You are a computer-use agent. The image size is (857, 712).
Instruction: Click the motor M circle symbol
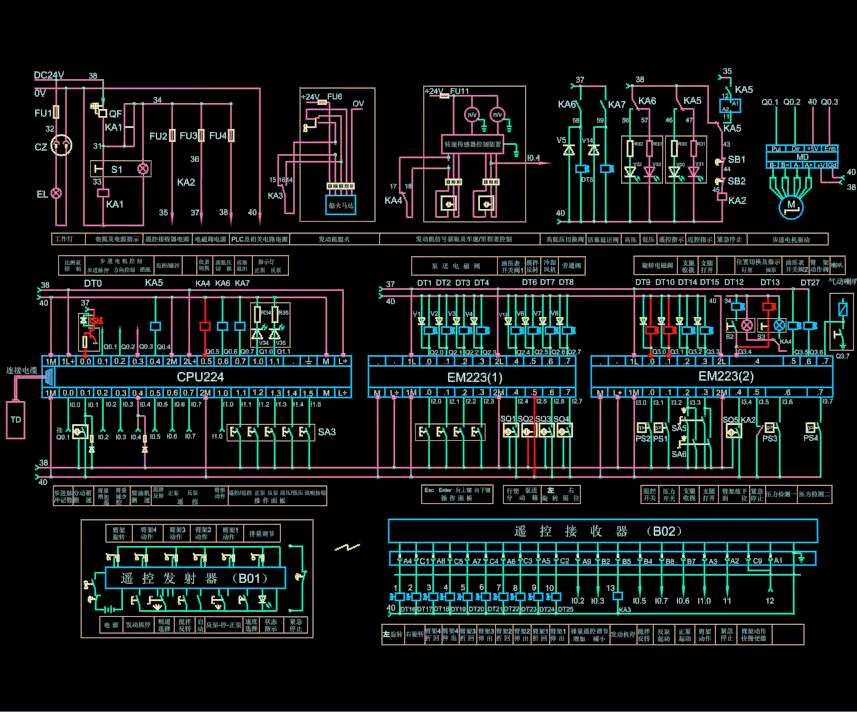click(x=791, y=207)
